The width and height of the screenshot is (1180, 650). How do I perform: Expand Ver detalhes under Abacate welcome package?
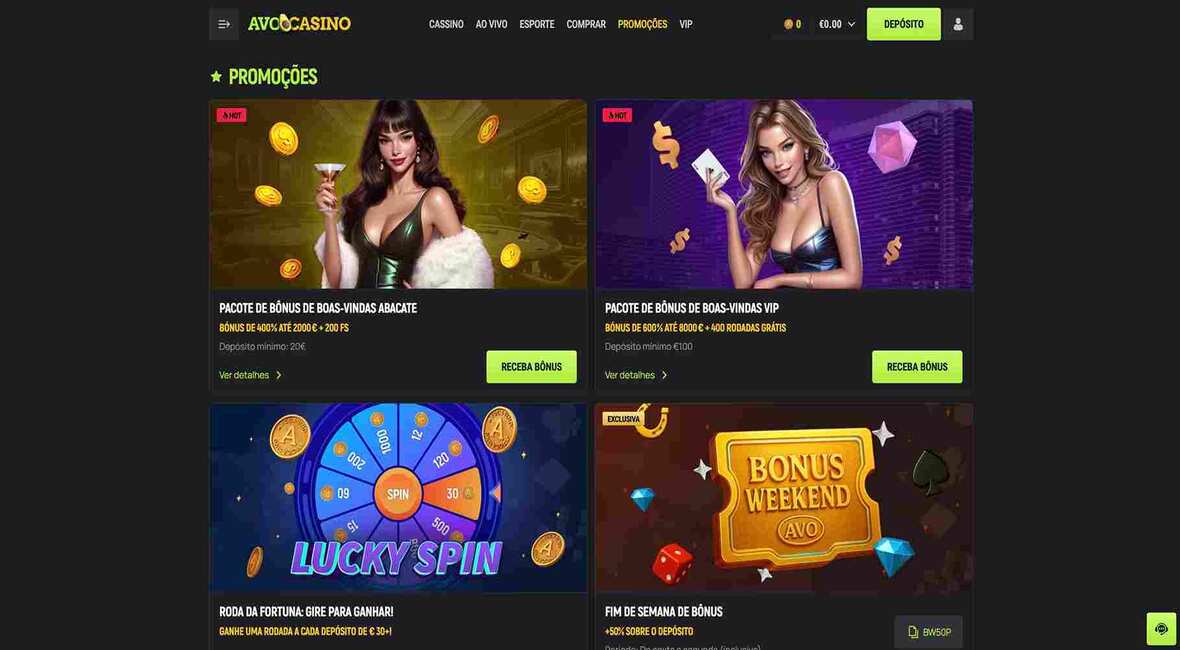tap(251, 375)
